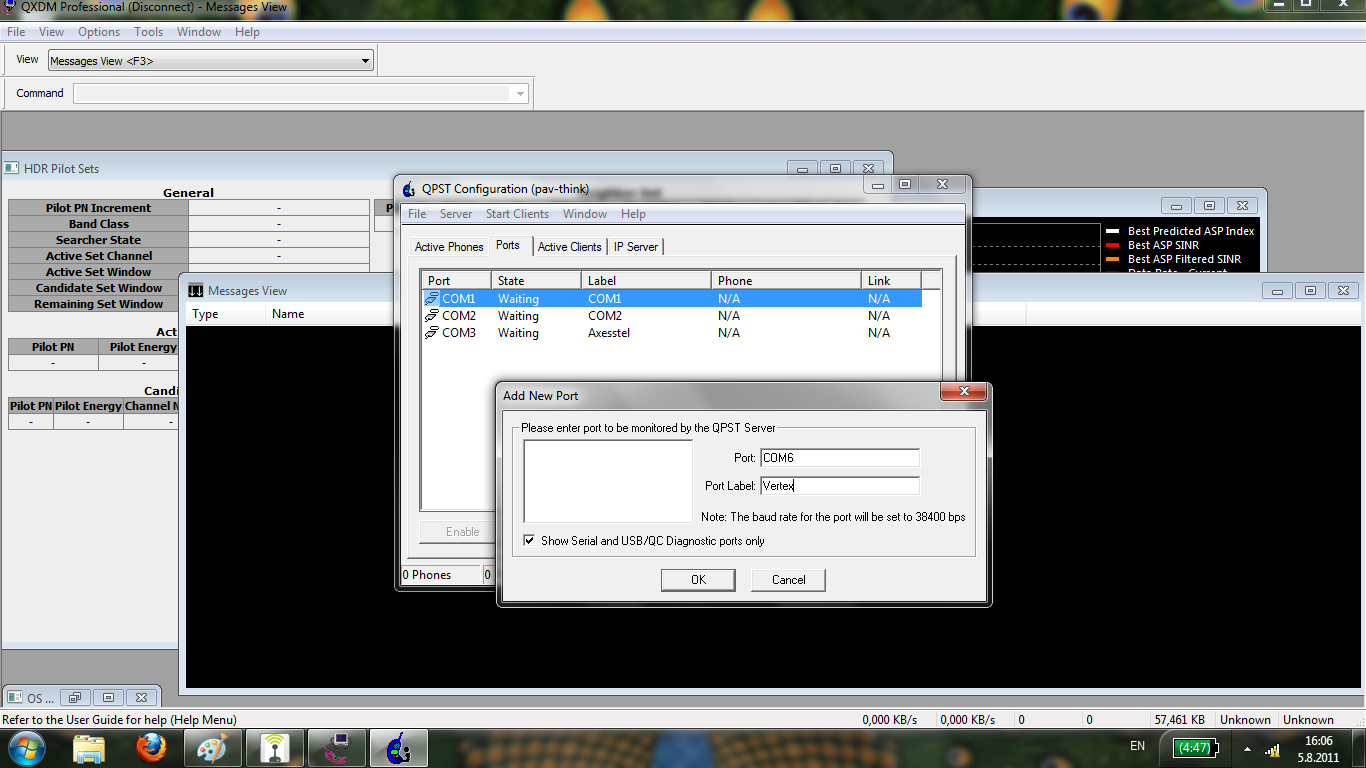This screenshot has width=1366, height=768.
Task: Click the orange Best ASP Filtered SINR swatch
Action: pos(1112,259)
